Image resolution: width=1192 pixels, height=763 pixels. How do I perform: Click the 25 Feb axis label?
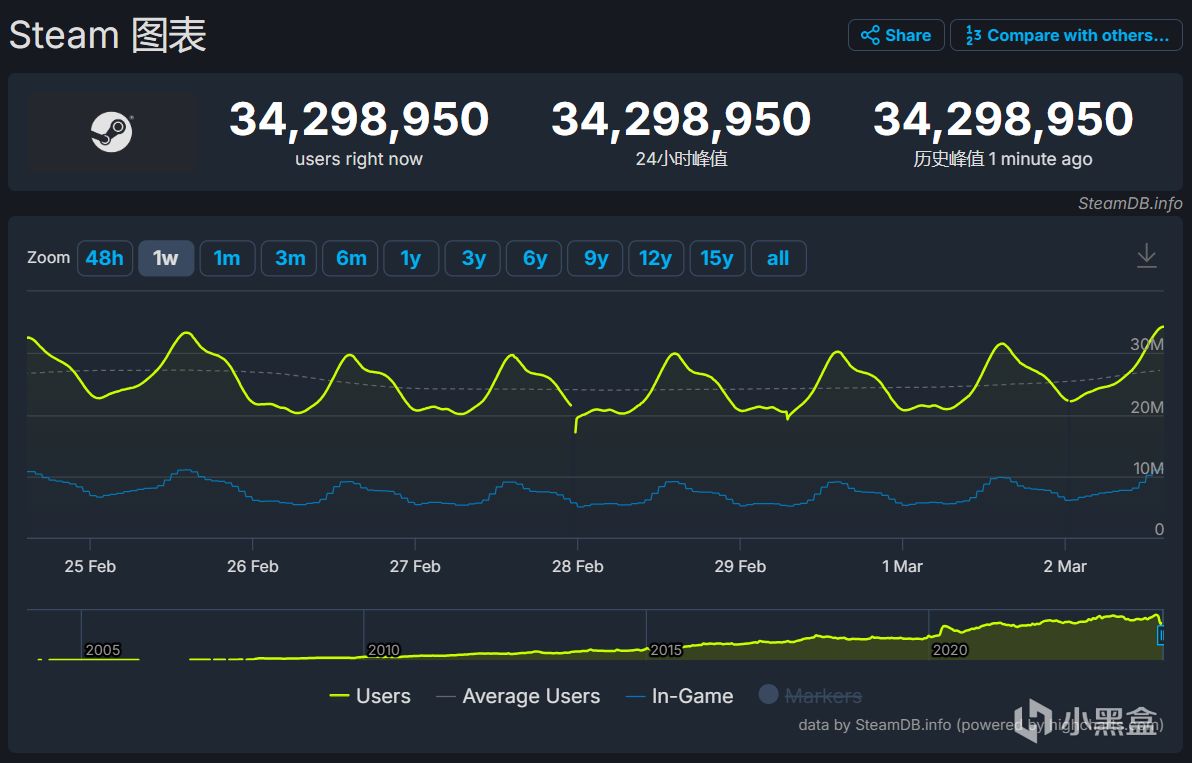pos(90,566)
